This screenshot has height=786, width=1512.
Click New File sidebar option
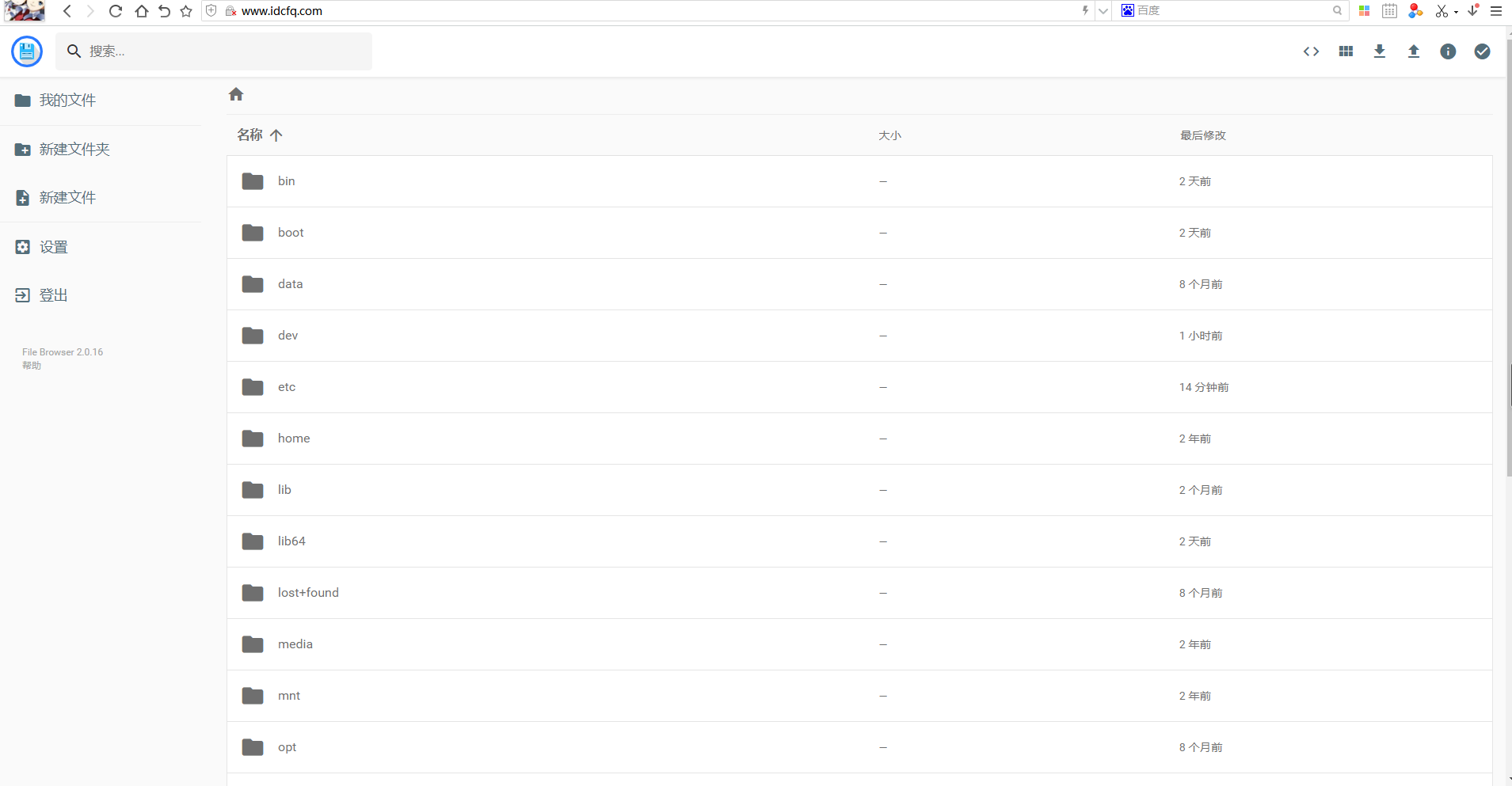tap(67, 198)
